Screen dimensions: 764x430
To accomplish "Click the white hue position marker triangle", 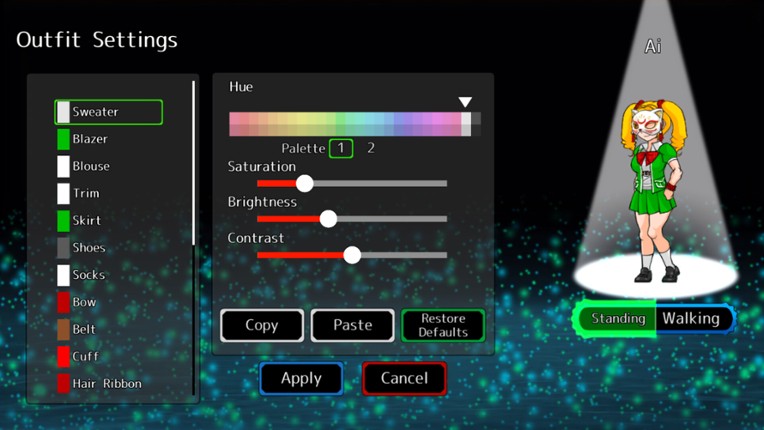I will coord(465,102).
